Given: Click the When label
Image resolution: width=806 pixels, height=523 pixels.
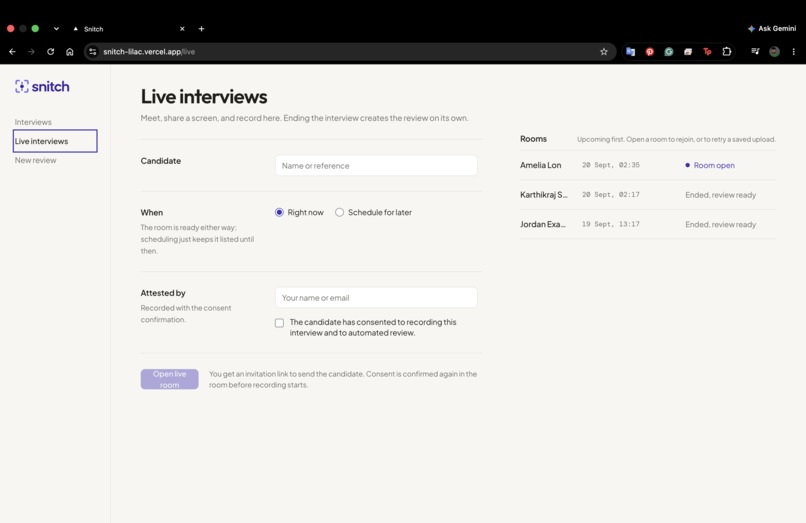Looking at the screenshot, I should click(152, 212).
